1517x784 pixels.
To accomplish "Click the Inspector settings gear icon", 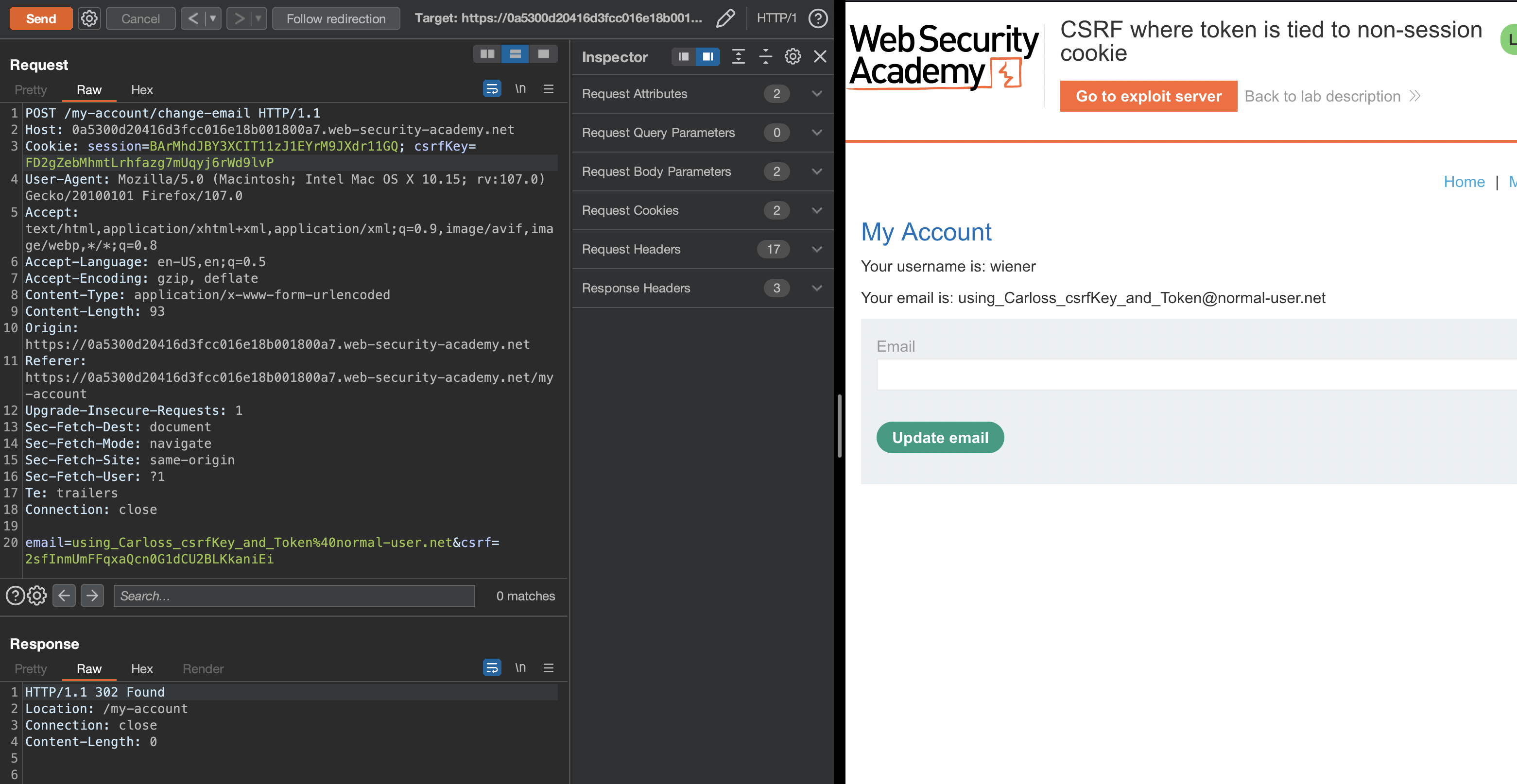I will point(792,56).
